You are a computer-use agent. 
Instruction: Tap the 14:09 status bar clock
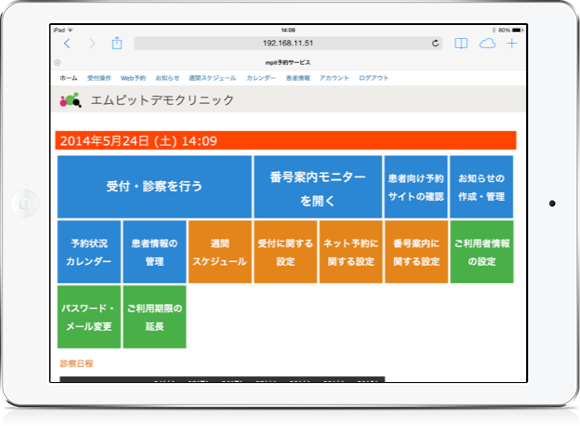click(x=288, y=30)
